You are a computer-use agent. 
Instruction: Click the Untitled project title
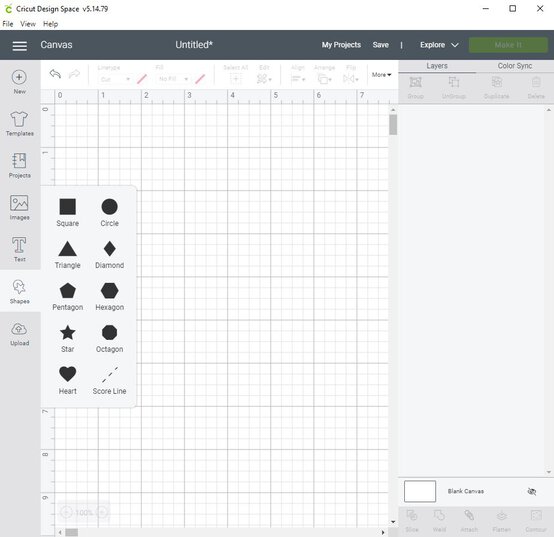pyautogui.click(x=194, y=45)
